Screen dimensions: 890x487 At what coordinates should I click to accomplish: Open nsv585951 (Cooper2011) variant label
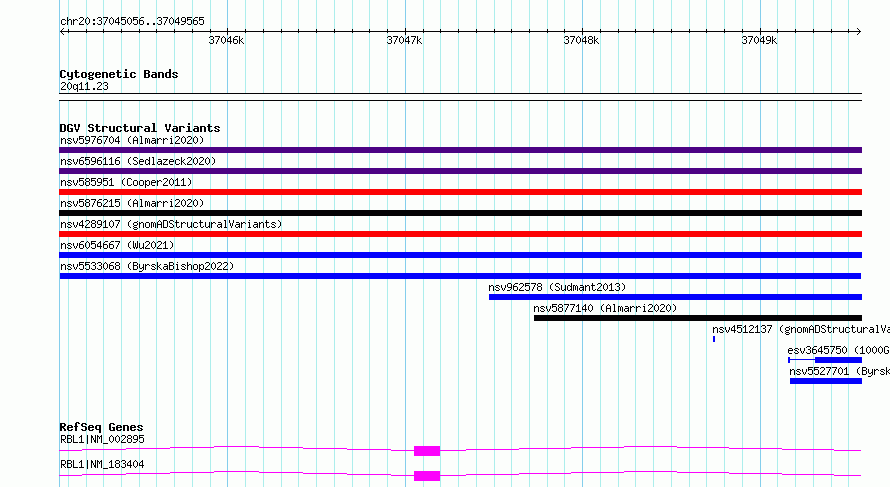126,182
